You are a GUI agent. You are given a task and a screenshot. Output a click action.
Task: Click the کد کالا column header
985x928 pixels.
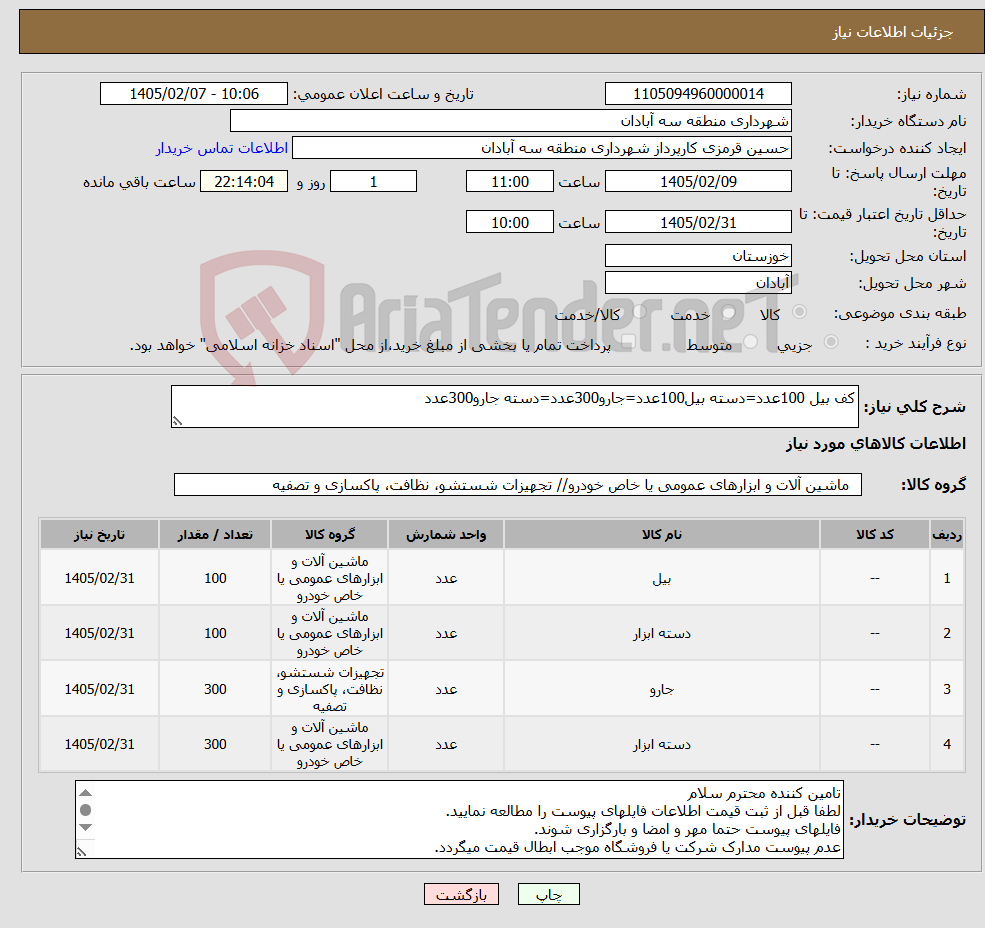(x=874, y=534)
